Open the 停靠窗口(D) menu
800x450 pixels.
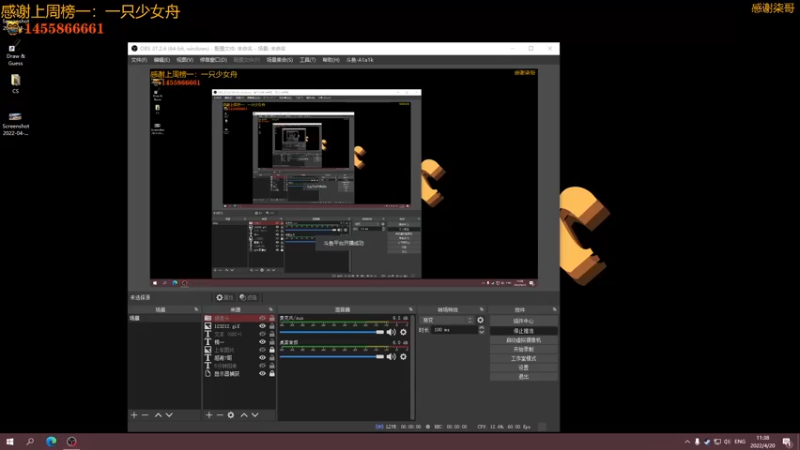tap(213, 60)
